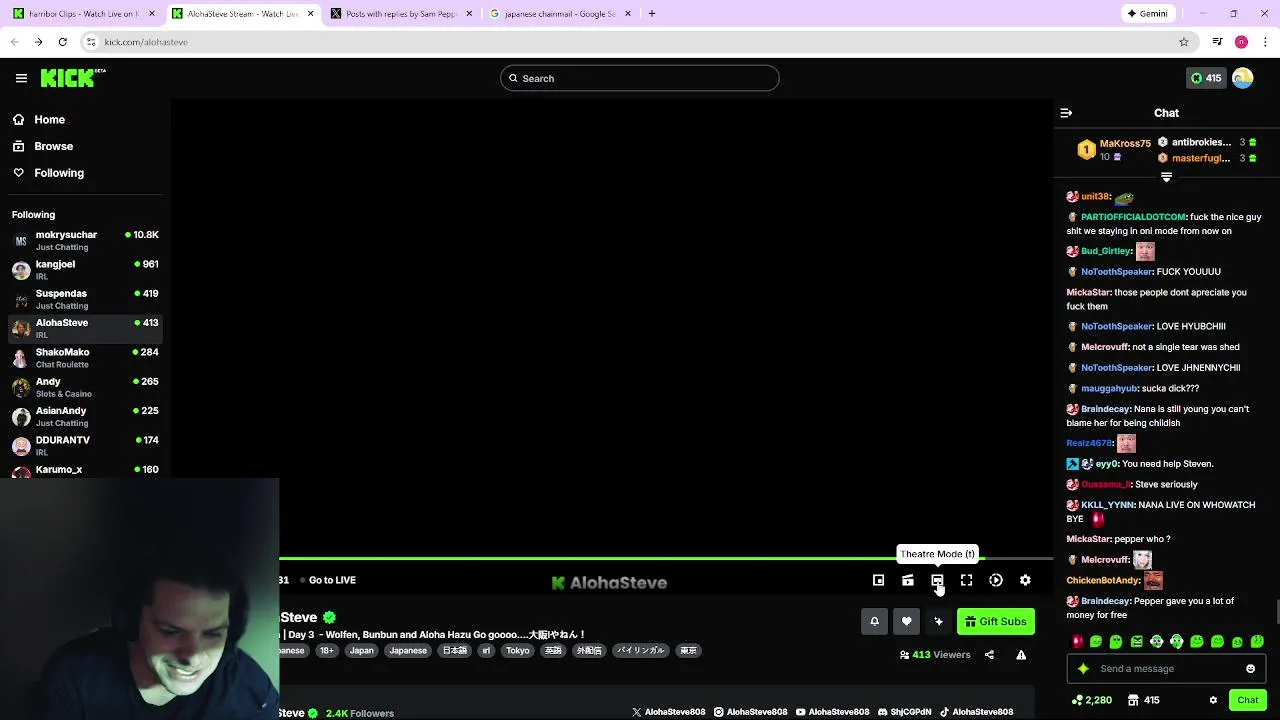Click MaKross75 top gifter entry
Screen dimensions: 1280x720
[x=1113, y=150]
